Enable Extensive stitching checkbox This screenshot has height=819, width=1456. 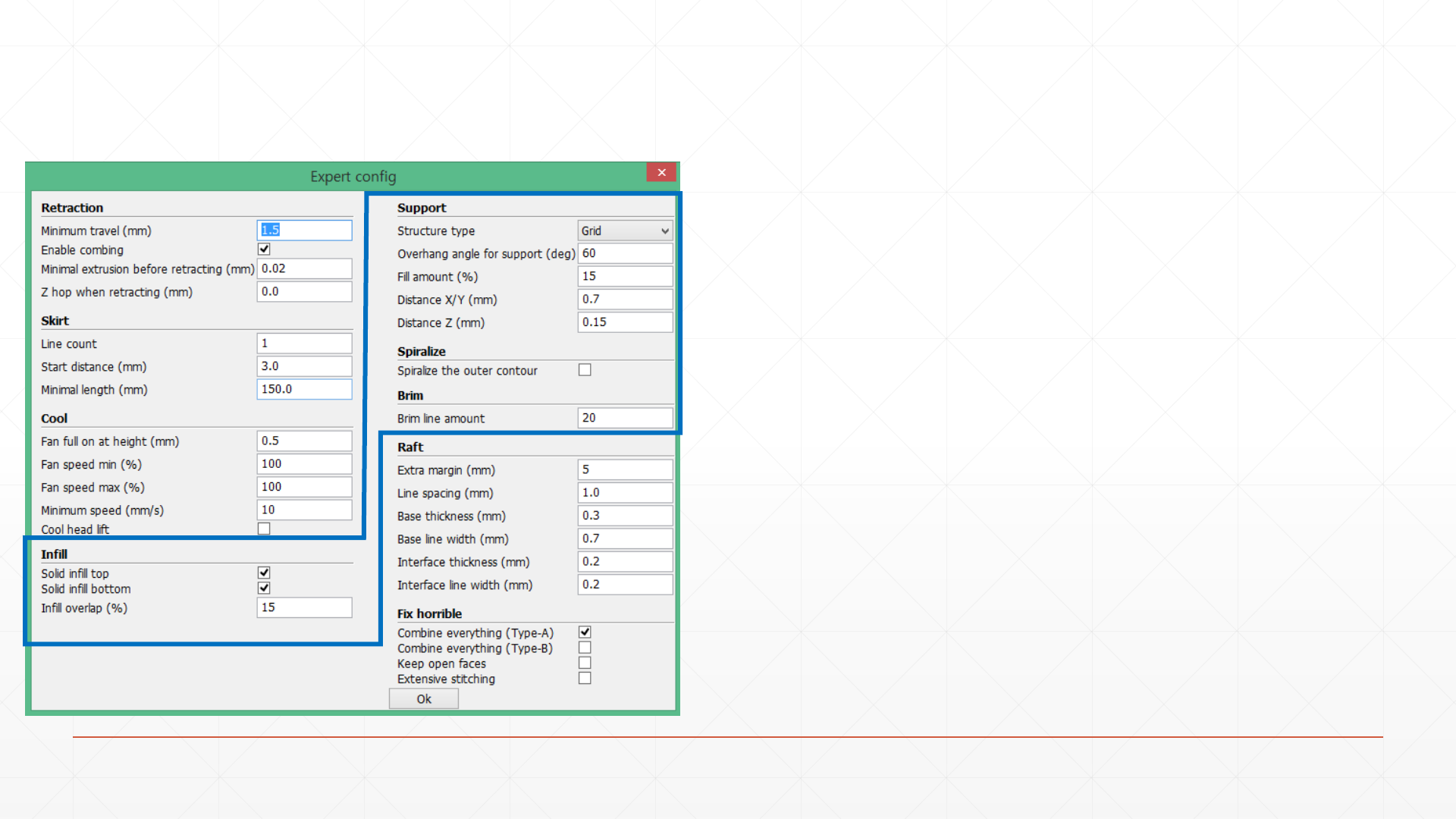click(x=585, y=679)
